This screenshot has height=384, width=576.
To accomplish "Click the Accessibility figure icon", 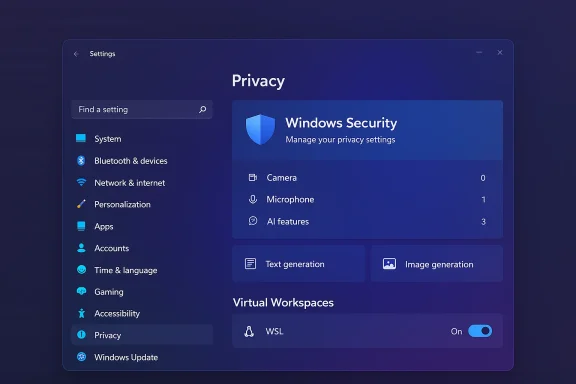I will click(x=82, y=313).
